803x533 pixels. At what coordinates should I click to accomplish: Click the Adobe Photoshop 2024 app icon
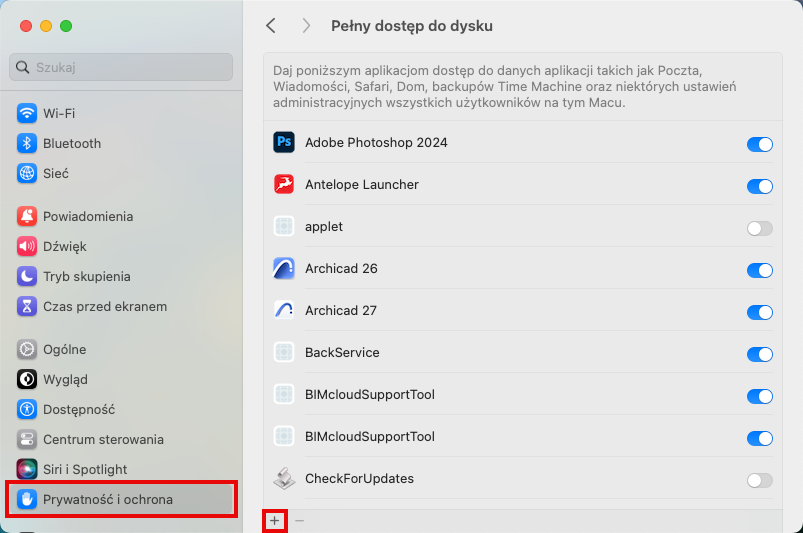tap(284, 142)
